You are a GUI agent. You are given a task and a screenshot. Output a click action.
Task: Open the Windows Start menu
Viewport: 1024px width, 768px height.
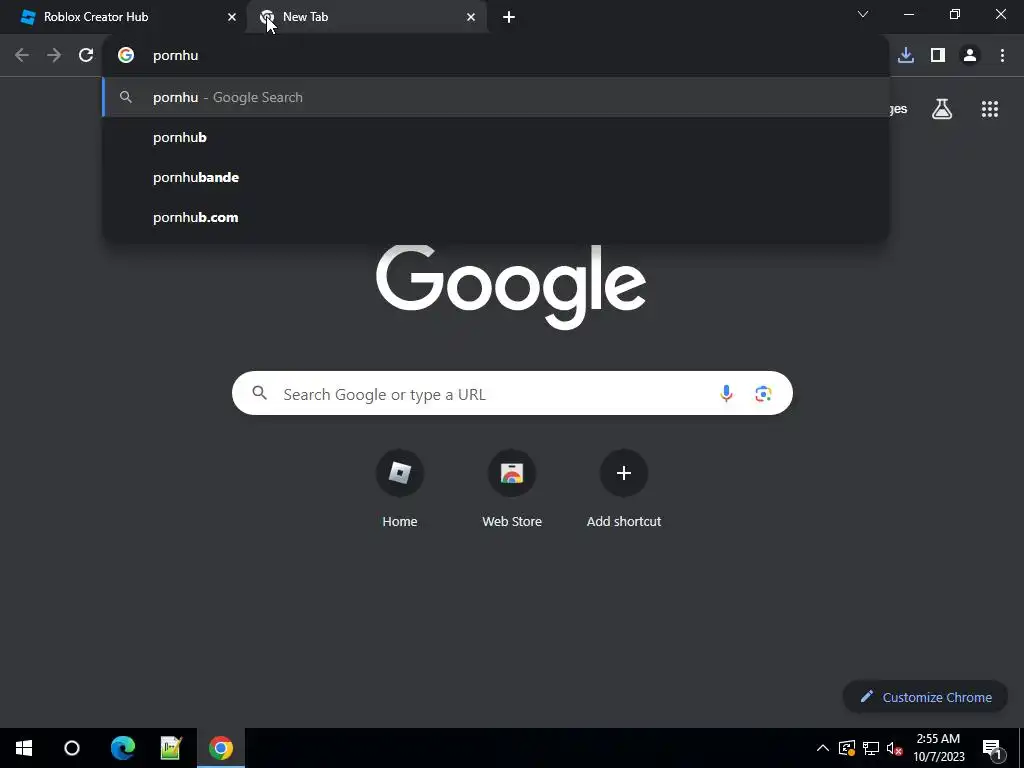tap(24, 748)
